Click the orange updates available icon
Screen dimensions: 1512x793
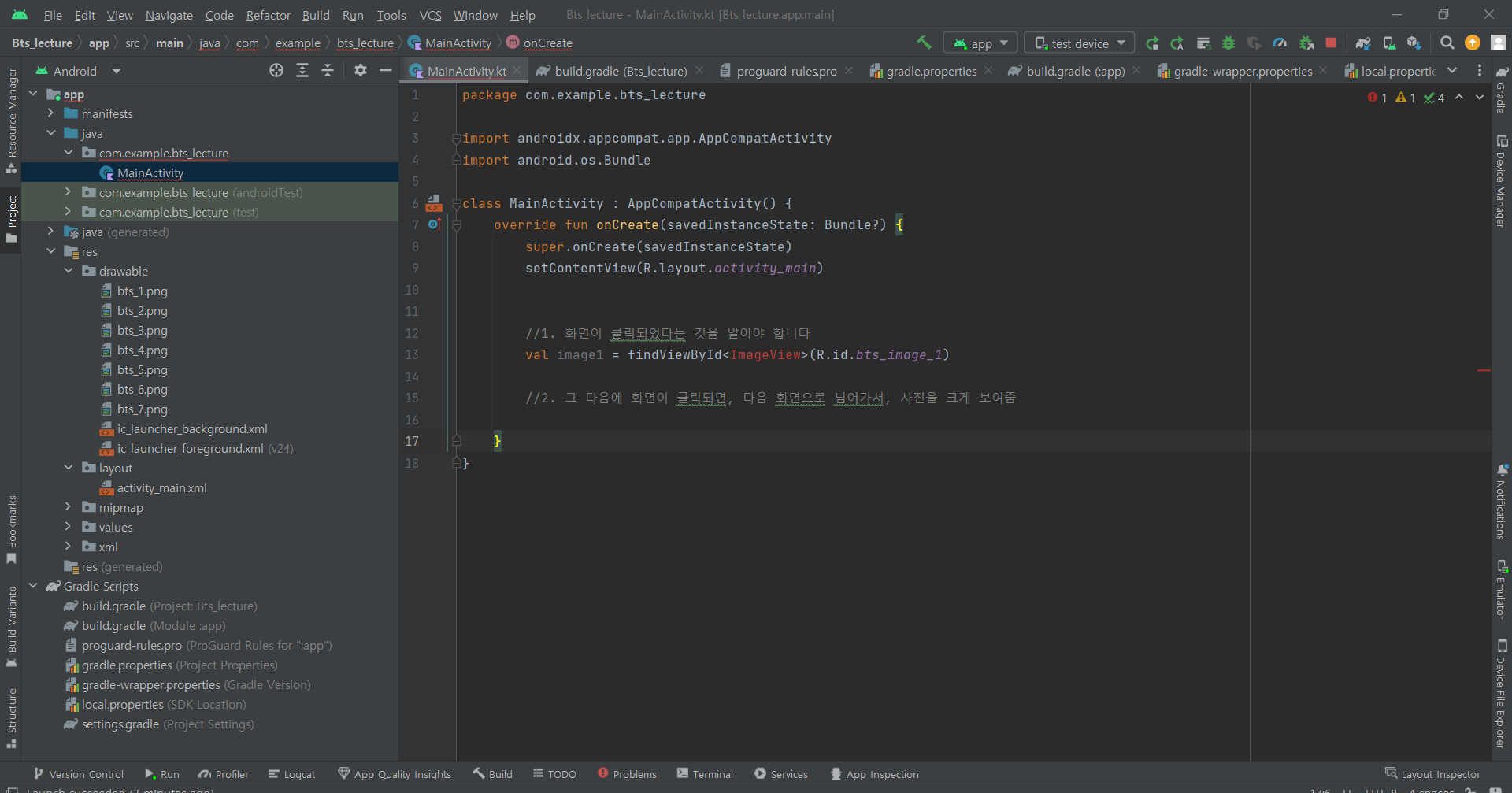[x=1473, y=43]
